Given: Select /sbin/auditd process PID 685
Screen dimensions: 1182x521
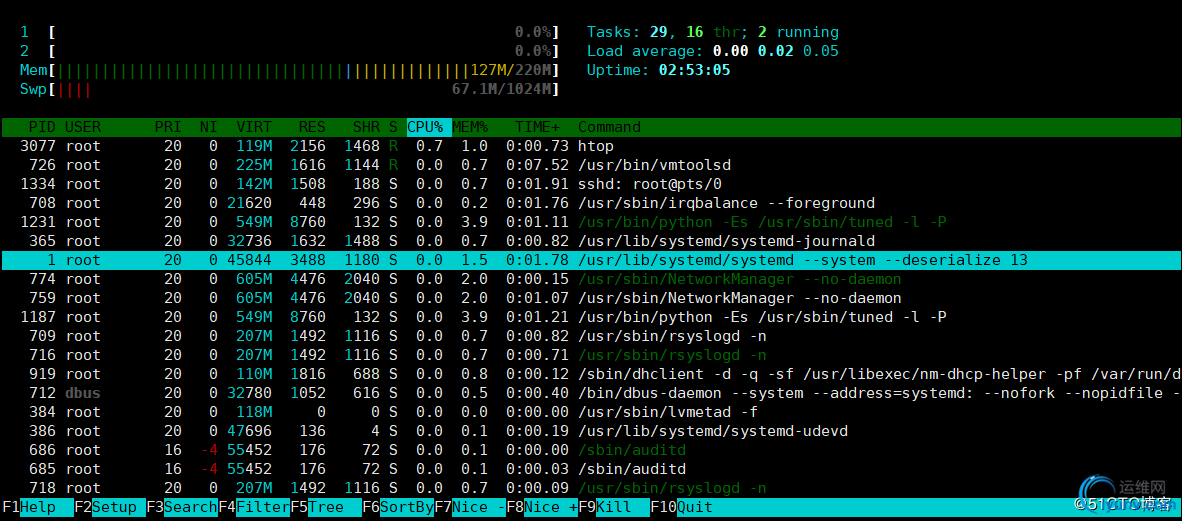Looking at the screenshot, I should click(591, 469).
